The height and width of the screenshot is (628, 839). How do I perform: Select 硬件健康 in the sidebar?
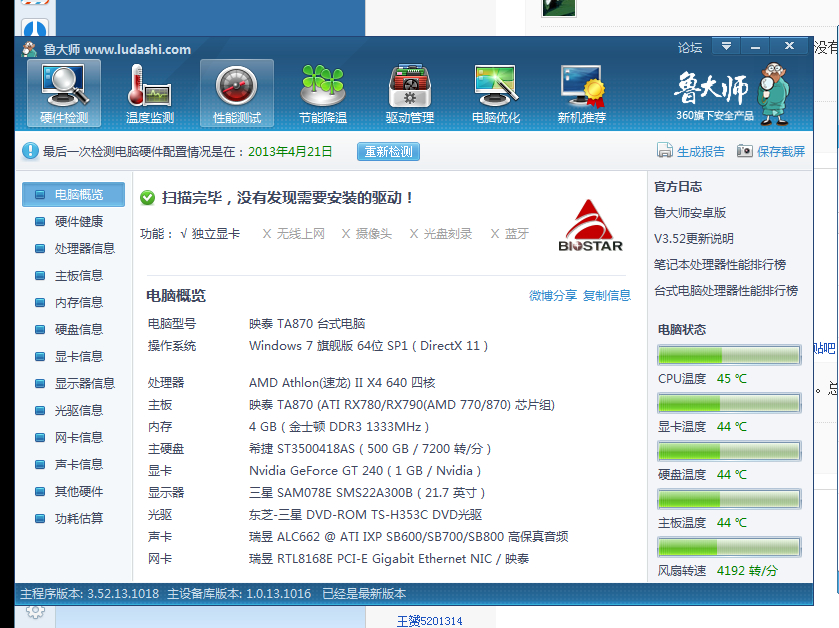click(73, 221)
